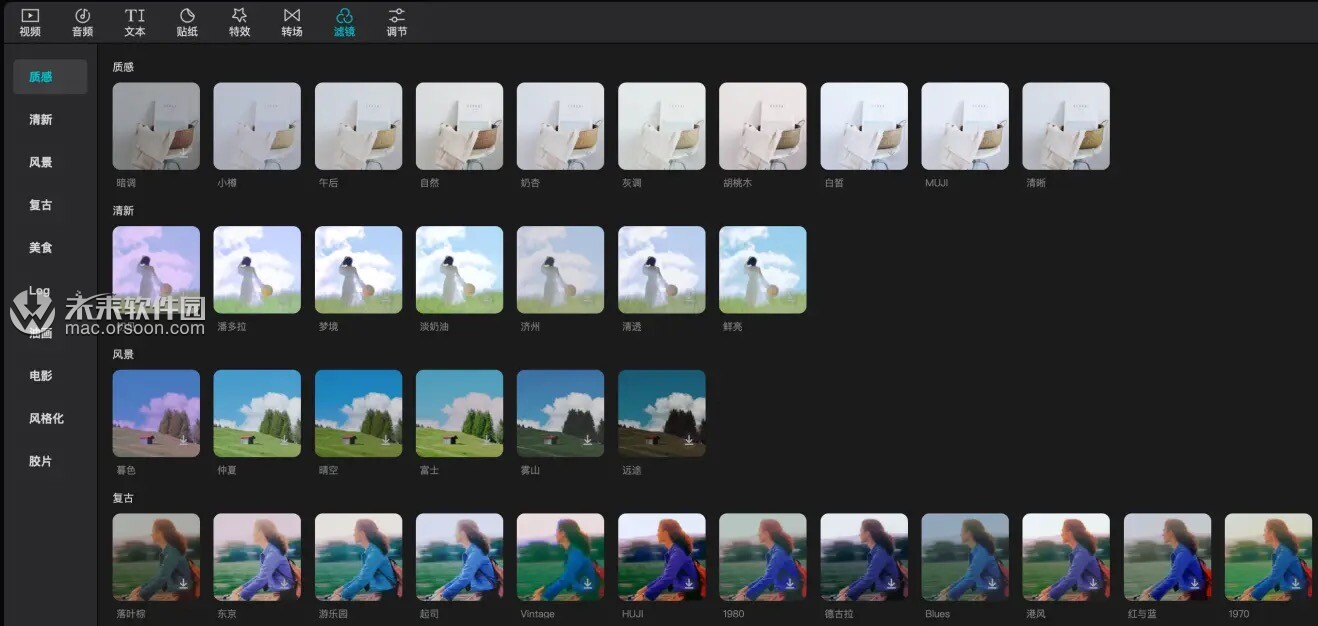Apply the 小樽 filter thumbnail
This screenshot has height=626, width=1318.
coord(257,126)
